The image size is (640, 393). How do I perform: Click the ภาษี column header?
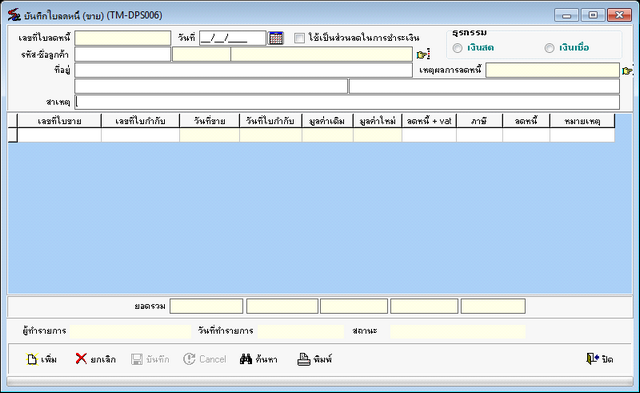[479, 121]
